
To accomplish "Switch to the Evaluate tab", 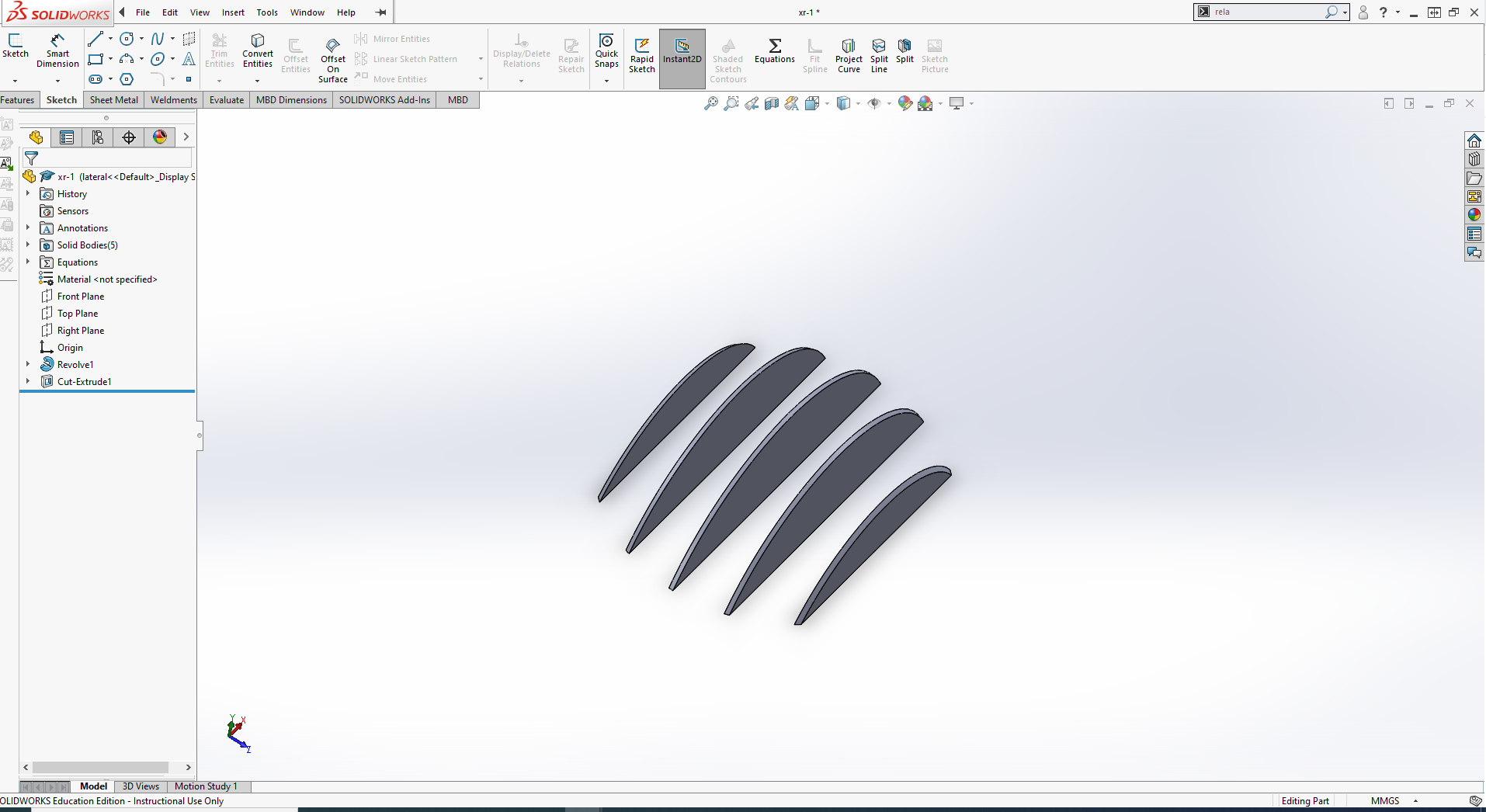I will (227, 100).
